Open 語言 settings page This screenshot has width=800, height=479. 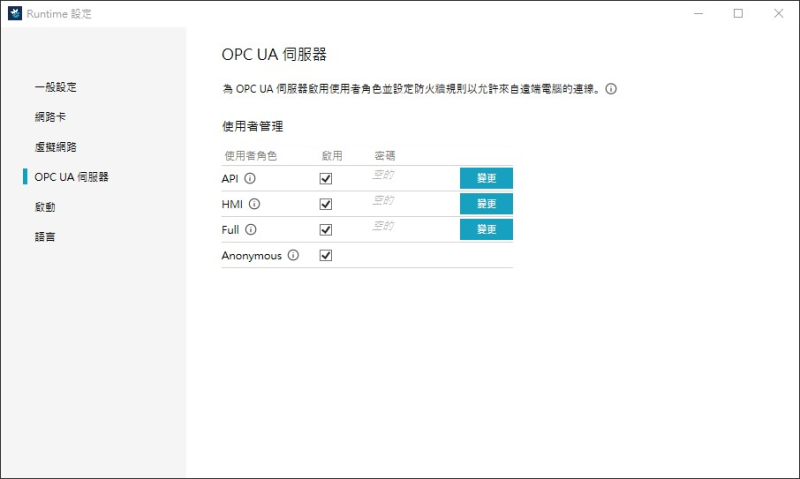pos(45,237)
